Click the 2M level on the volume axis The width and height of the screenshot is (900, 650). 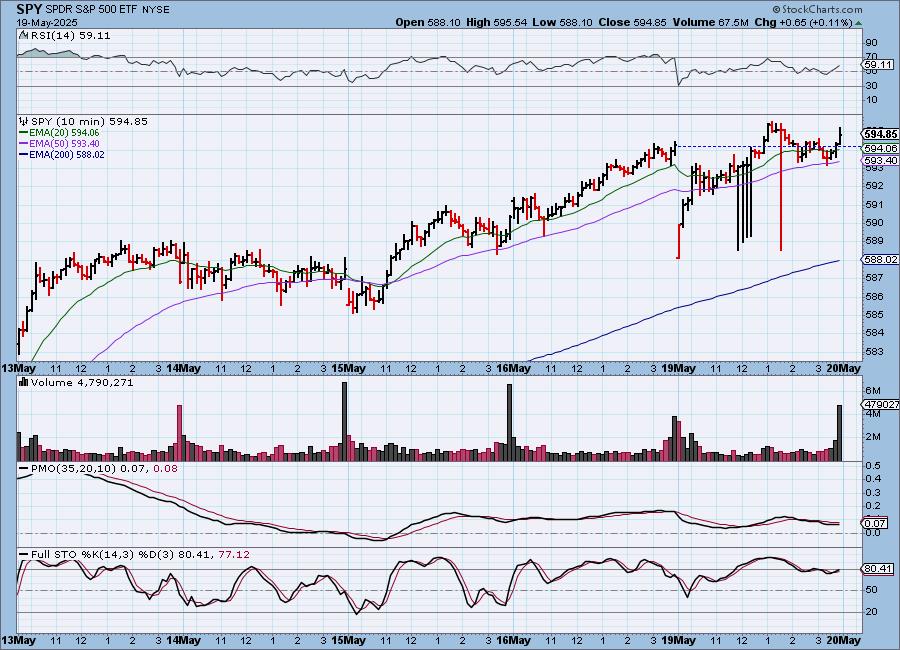872,436
